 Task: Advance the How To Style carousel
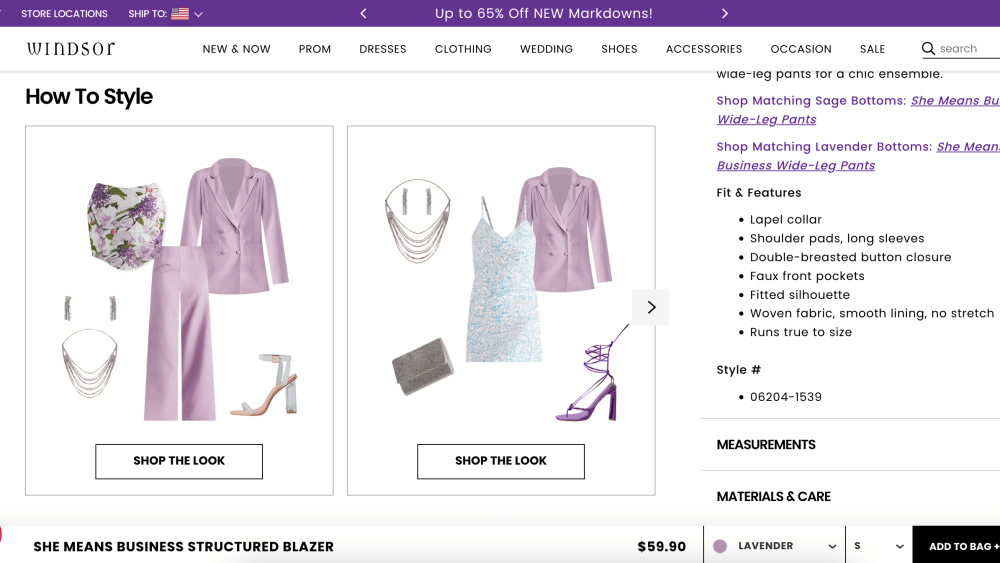point(651,307)
